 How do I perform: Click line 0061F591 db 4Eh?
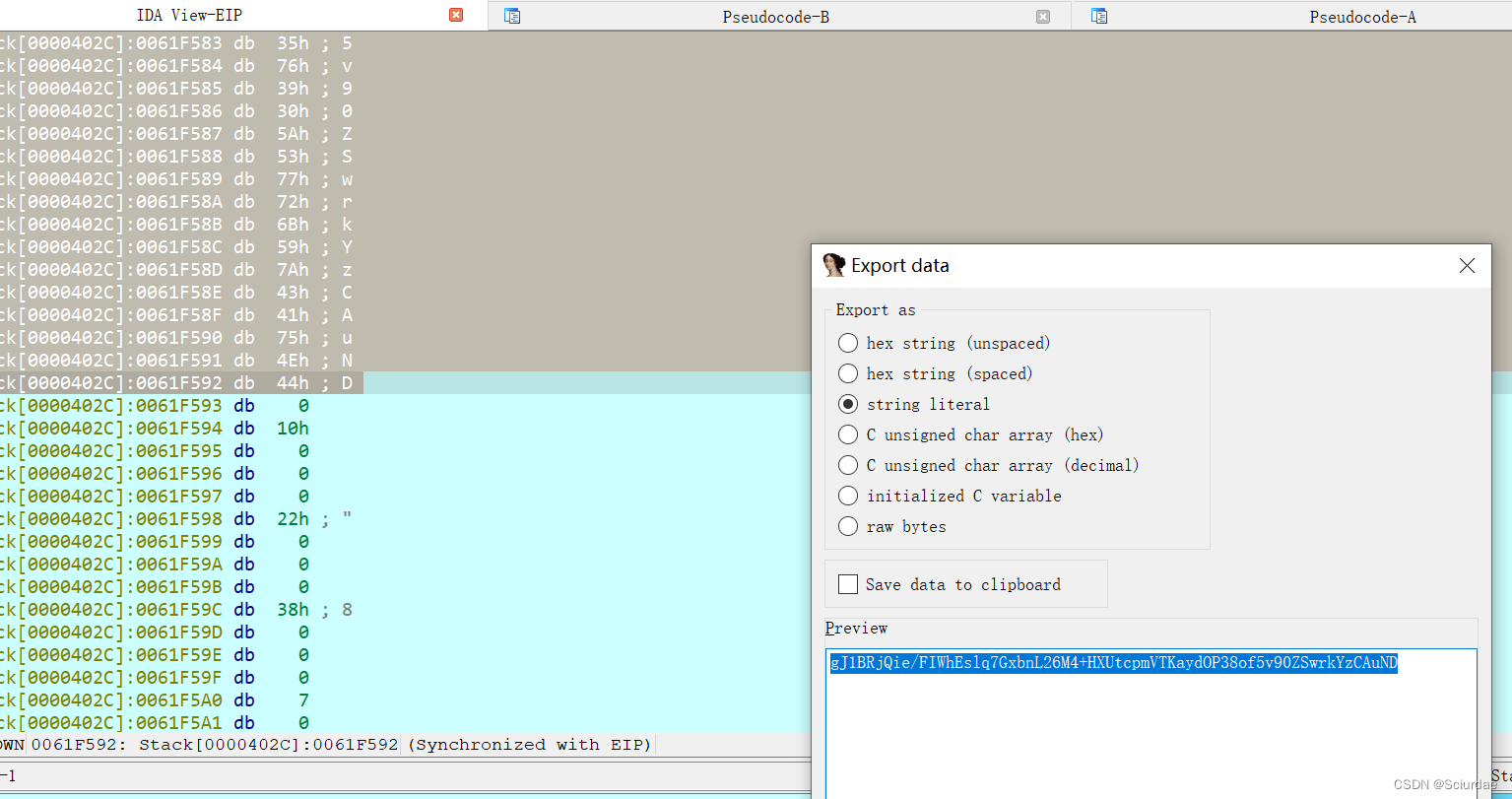pos(176,361)
